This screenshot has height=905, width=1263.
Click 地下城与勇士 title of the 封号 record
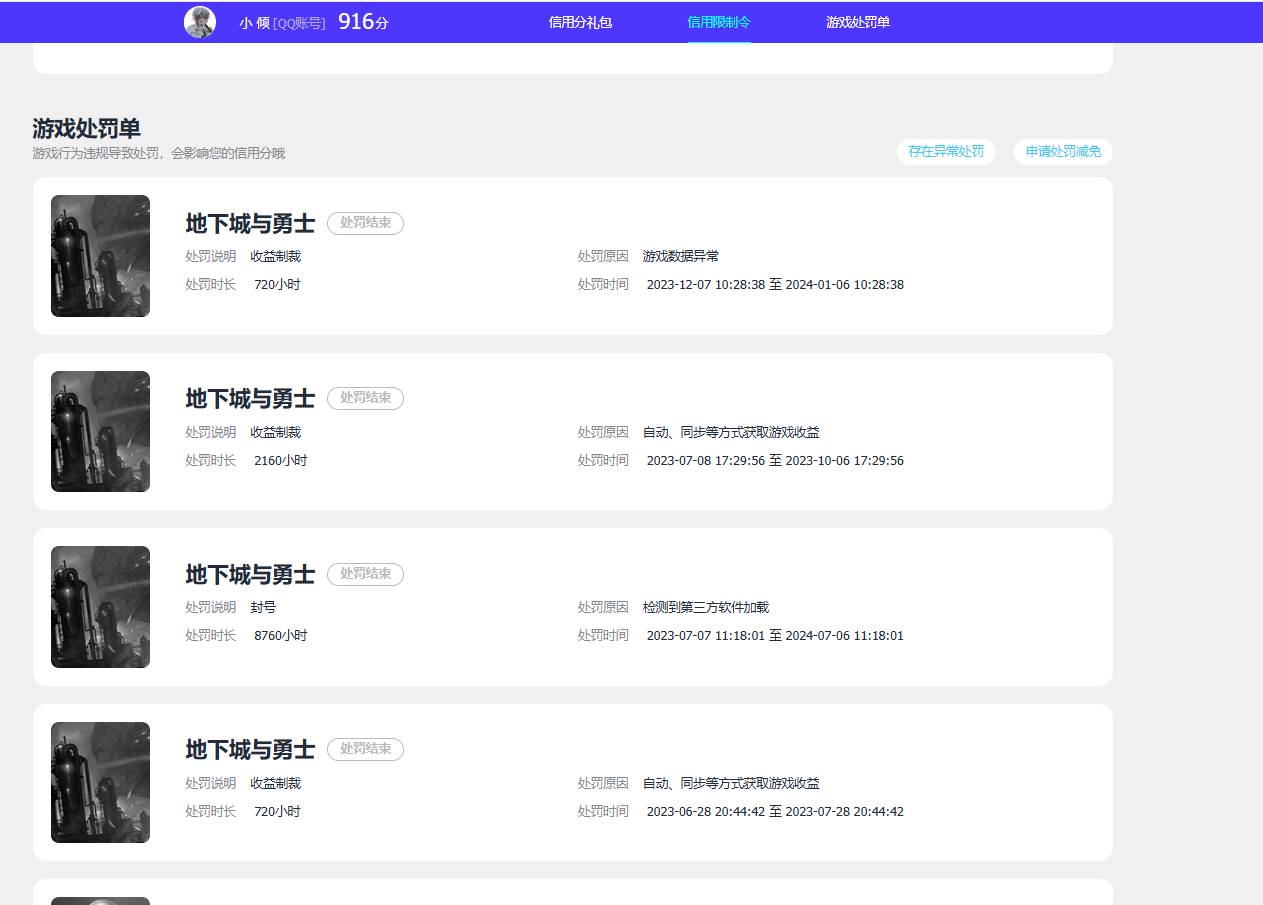pos(250,575)
